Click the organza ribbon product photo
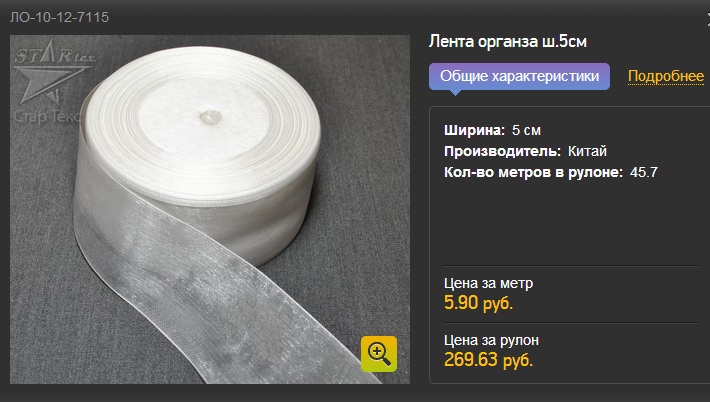710x402 pixels. pyautogui.click(x=210, y=209)
